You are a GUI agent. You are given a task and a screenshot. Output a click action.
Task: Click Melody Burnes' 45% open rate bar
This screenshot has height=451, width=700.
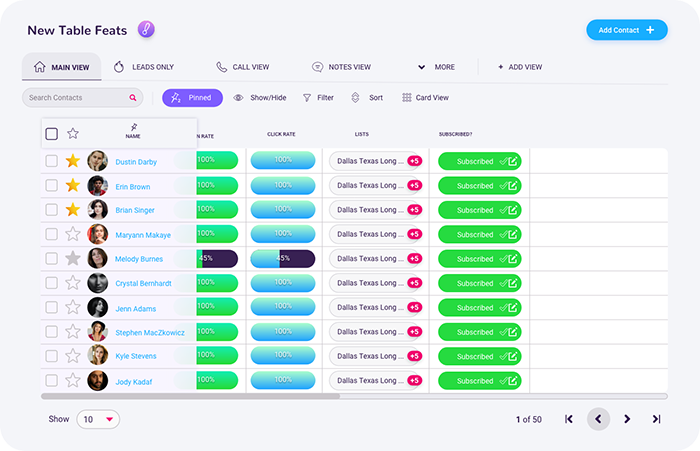point(217,259)
